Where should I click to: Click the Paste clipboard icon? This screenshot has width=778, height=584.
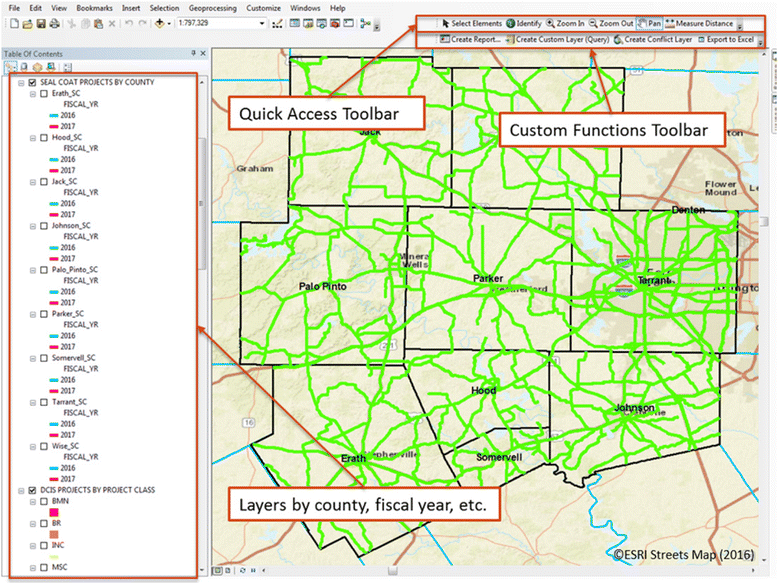click(98, 23)
